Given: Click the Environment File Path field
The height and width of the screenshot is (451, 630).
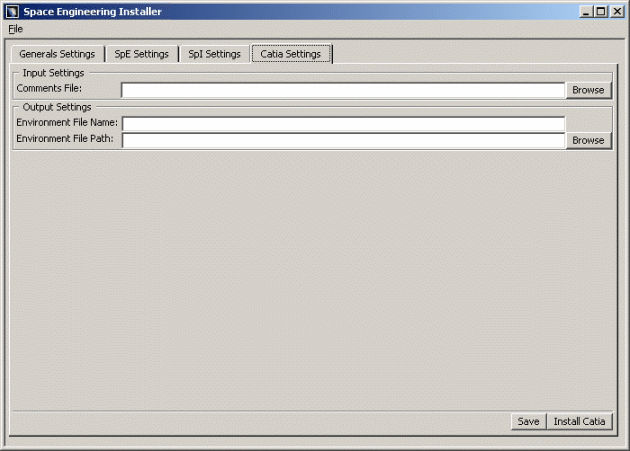Looking at the screenshot, I should tap(344, 140).
